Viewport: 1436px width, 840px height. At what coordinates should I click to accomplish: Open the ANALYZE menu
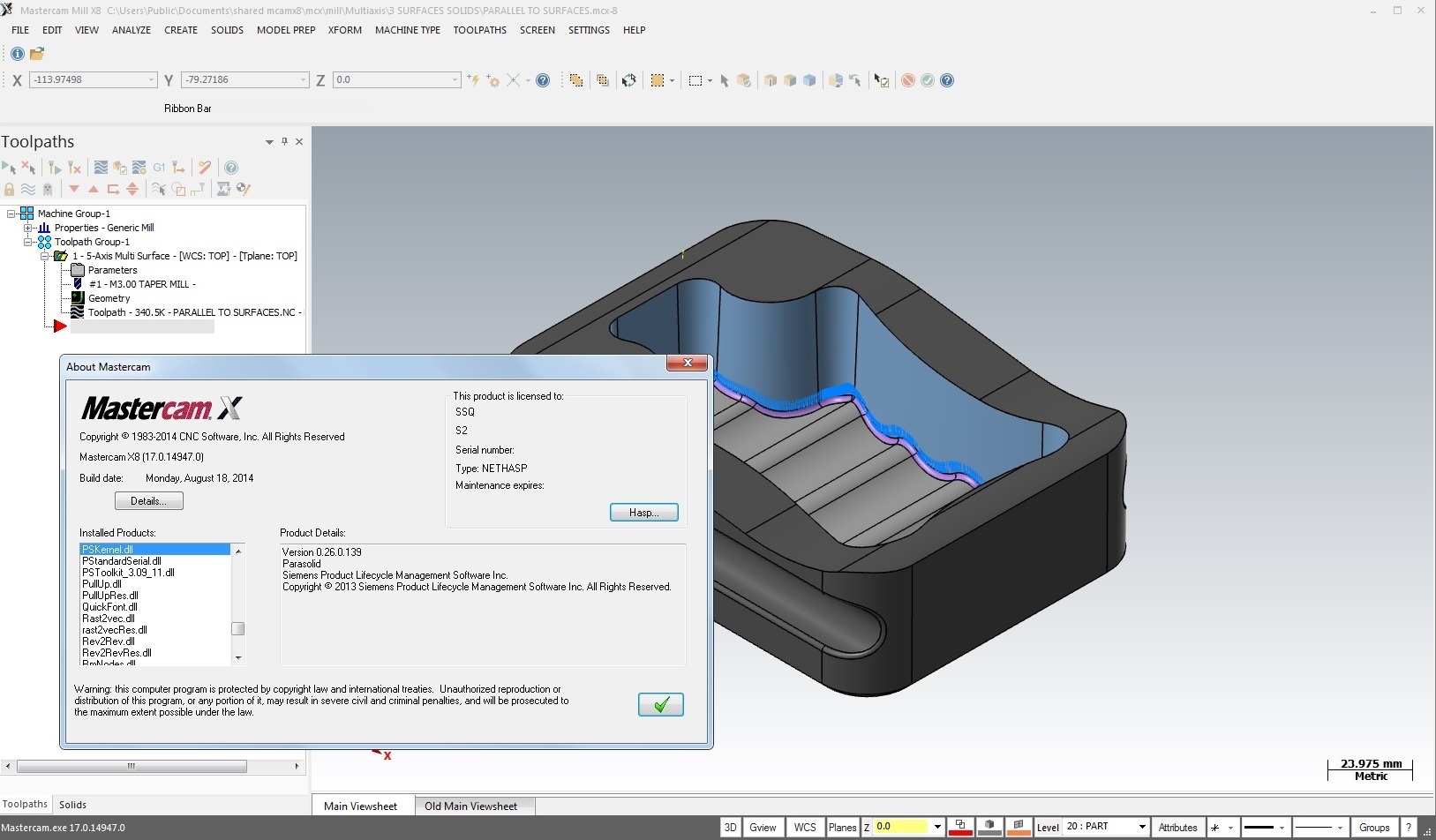click(132, 30)
